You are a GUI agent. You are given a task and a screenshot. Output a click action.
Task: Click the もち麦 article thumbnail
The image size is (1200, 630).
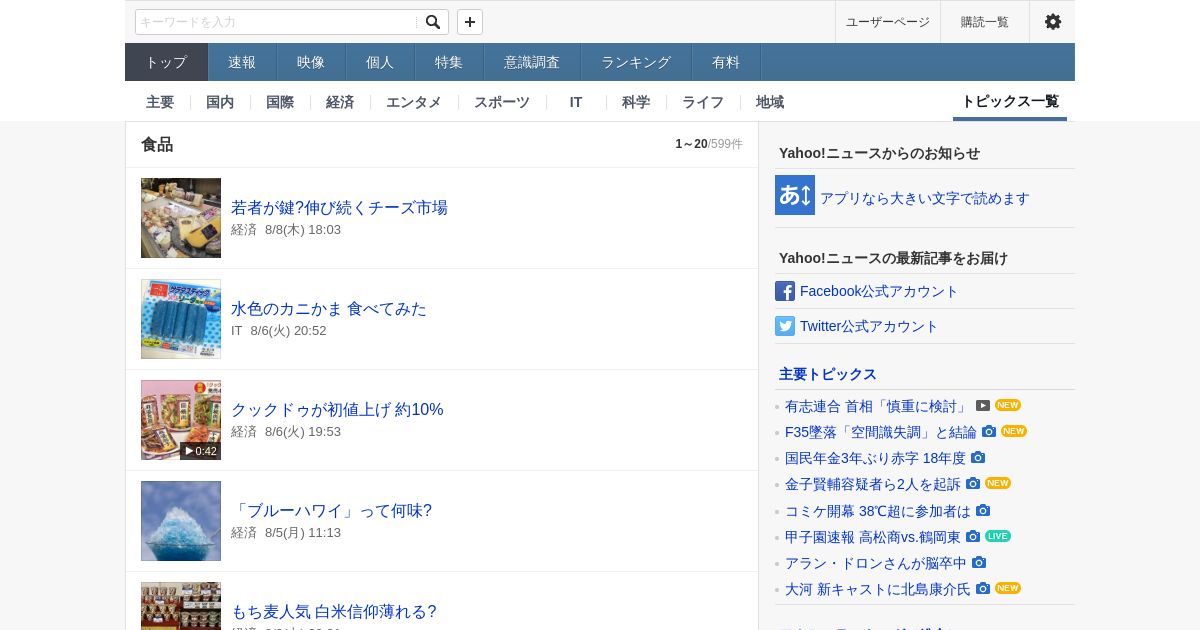[x=181, y=606]
